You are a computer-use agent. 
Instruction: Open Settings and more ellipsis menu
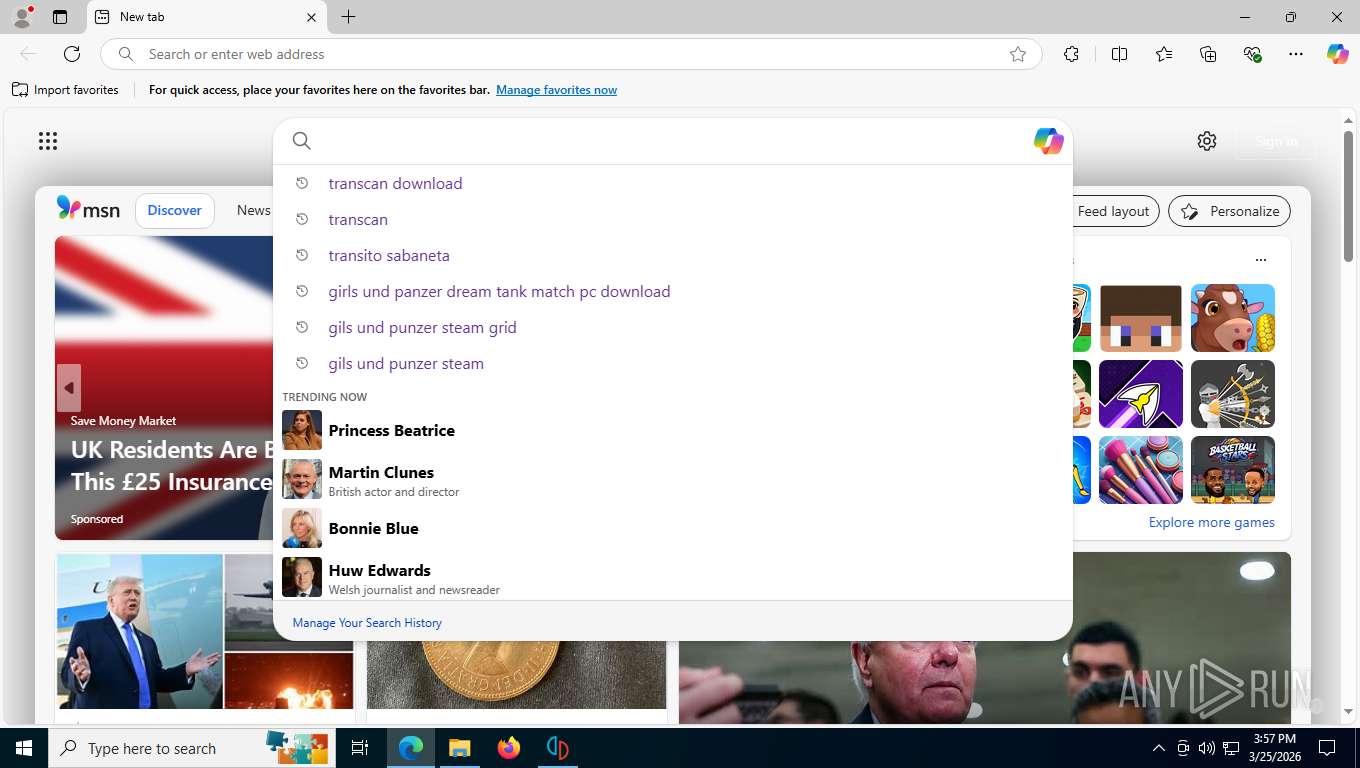click(1296, 54)
